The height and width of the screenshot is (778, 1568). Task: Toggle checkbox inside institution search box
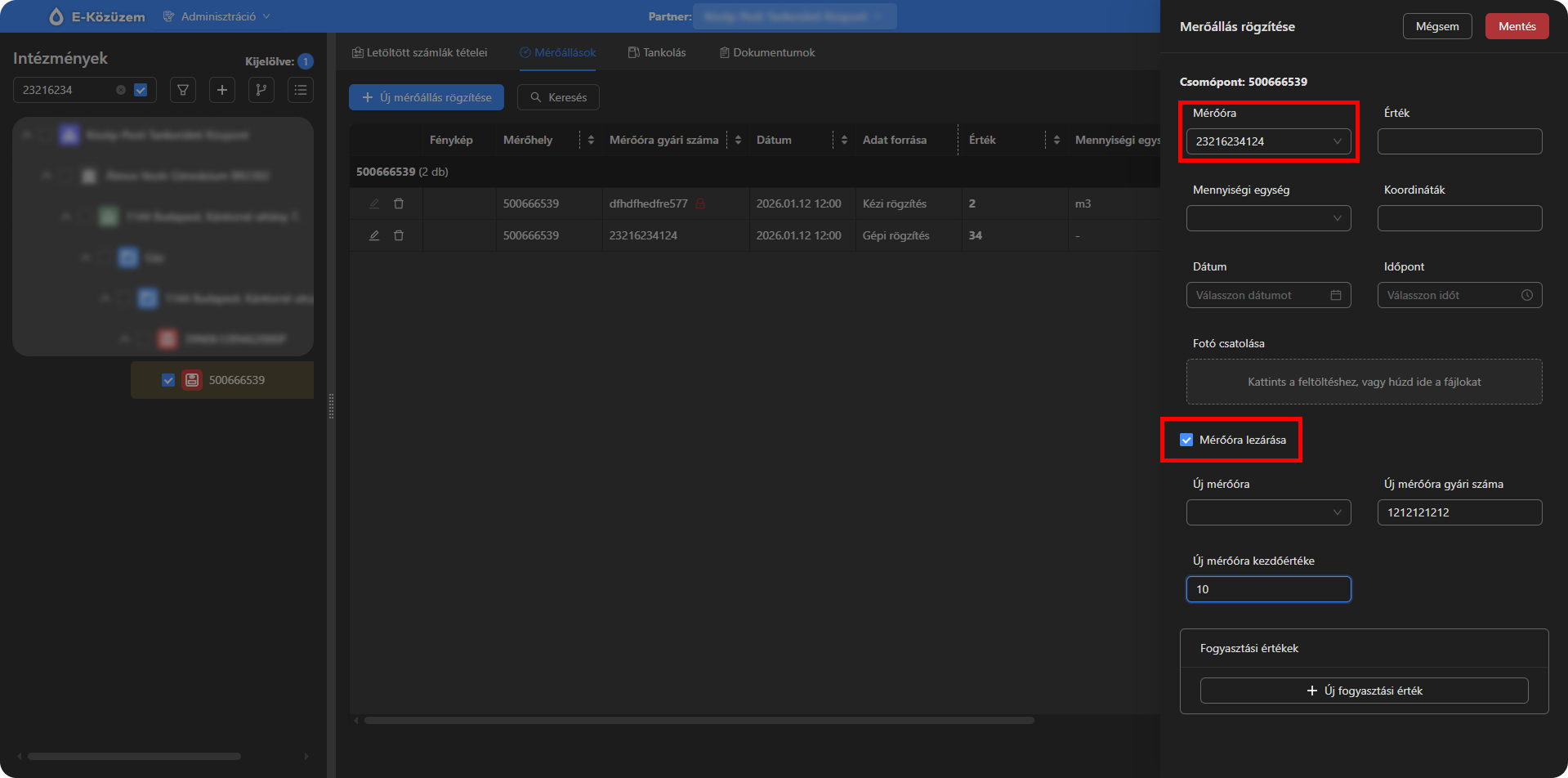click(141, 90)
